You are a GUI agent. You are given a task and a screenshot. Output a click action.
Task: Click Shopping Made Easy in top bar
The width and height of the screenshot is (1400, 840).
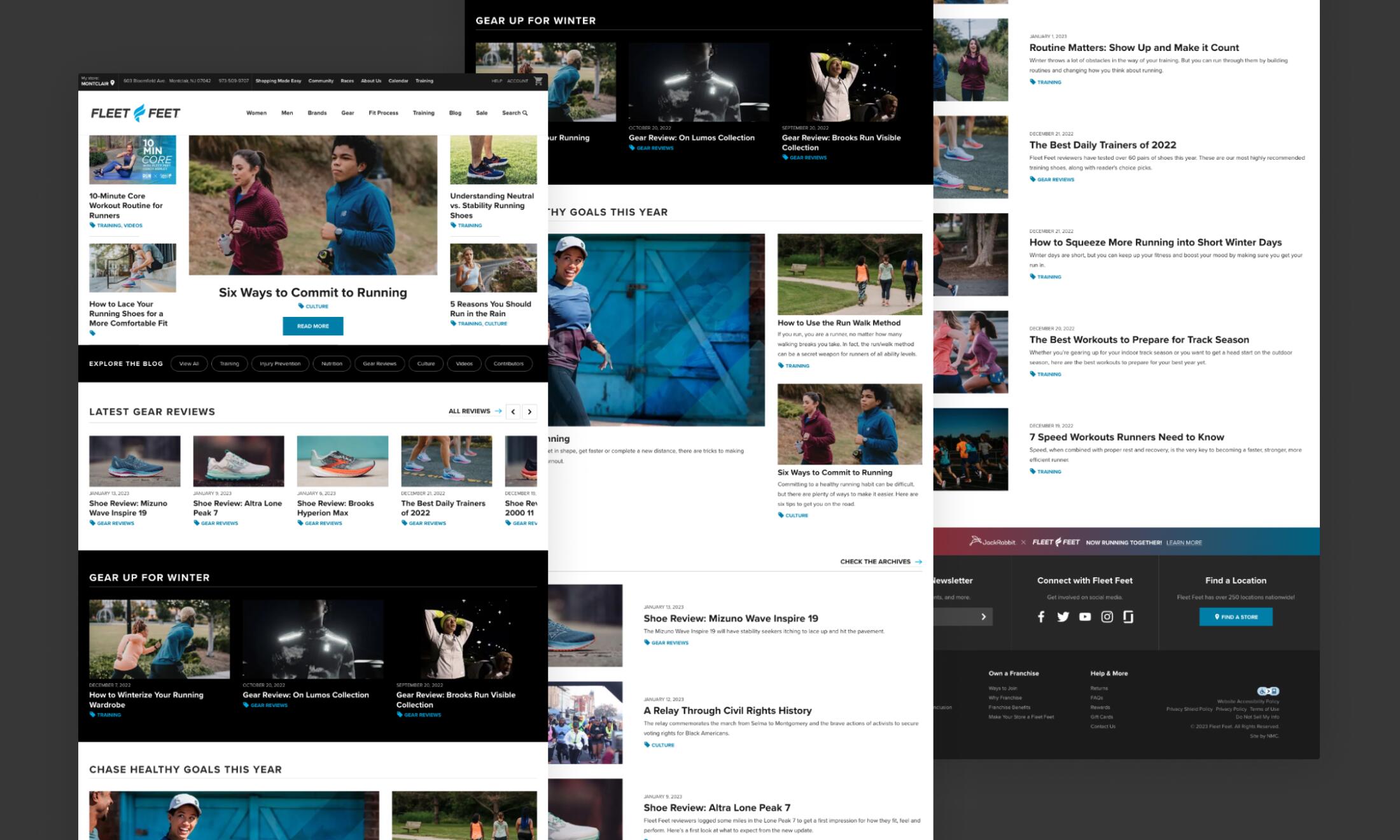[278, 81]
